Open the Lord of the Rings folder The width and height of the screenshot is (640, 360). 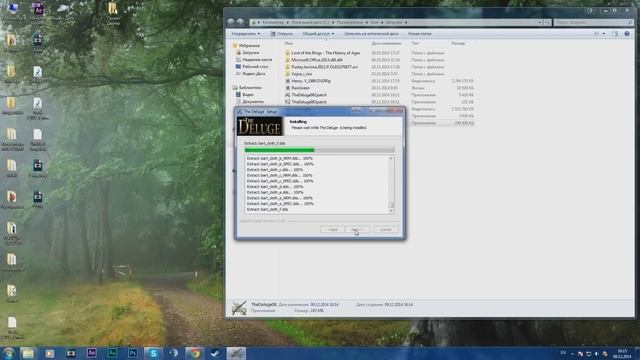click(325, 53)
